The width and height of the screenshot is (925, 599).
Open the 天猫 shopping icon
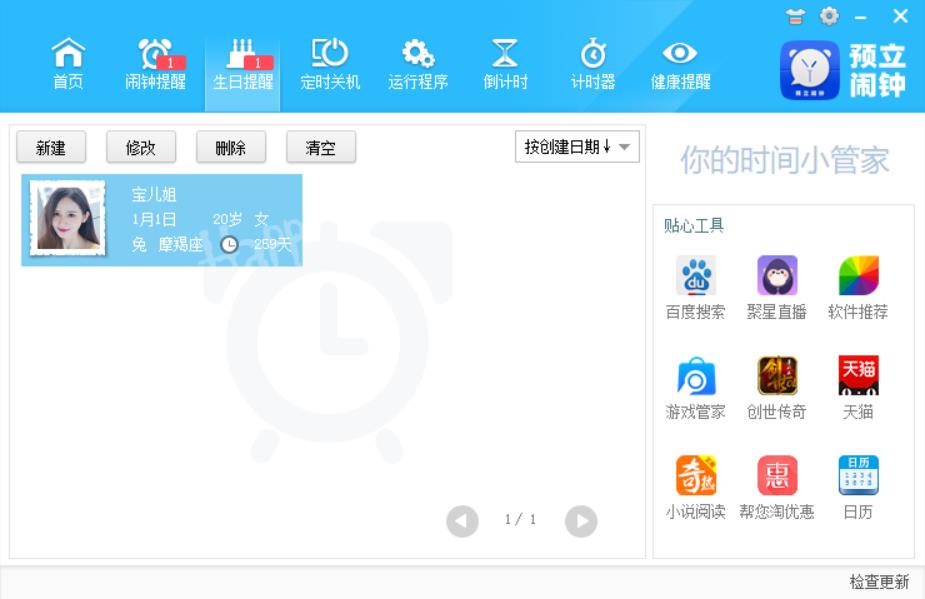(x=857, y=377)
